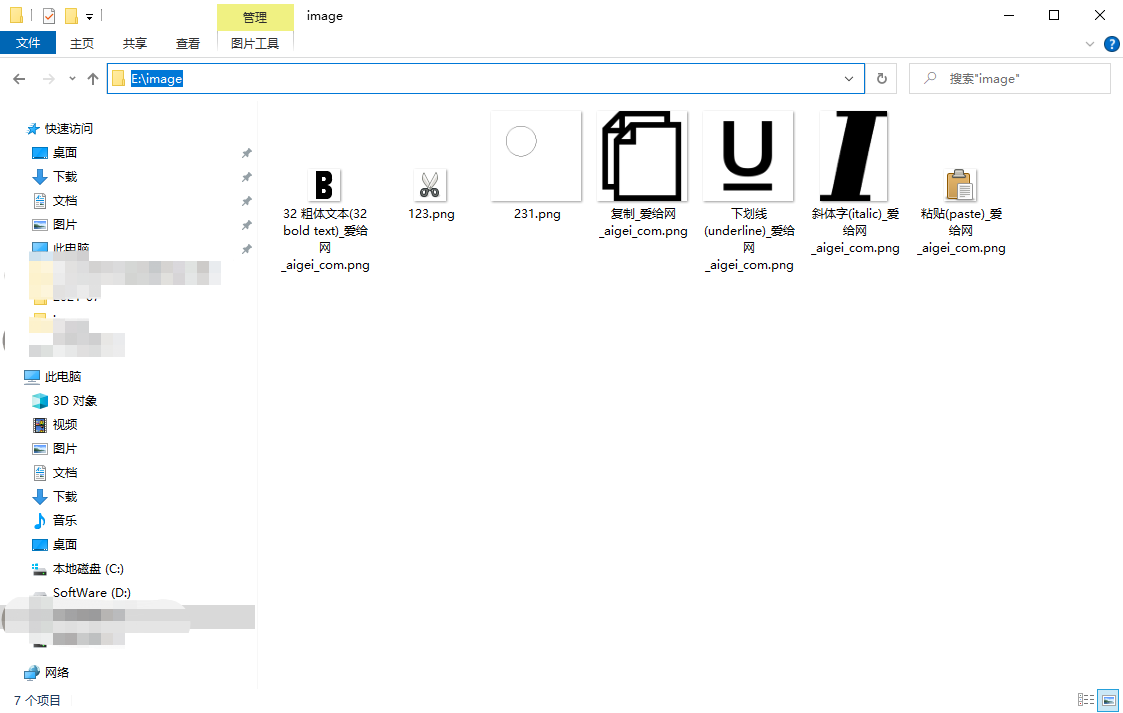Click the up-to-parent-folder arrow

pos(92,78)
